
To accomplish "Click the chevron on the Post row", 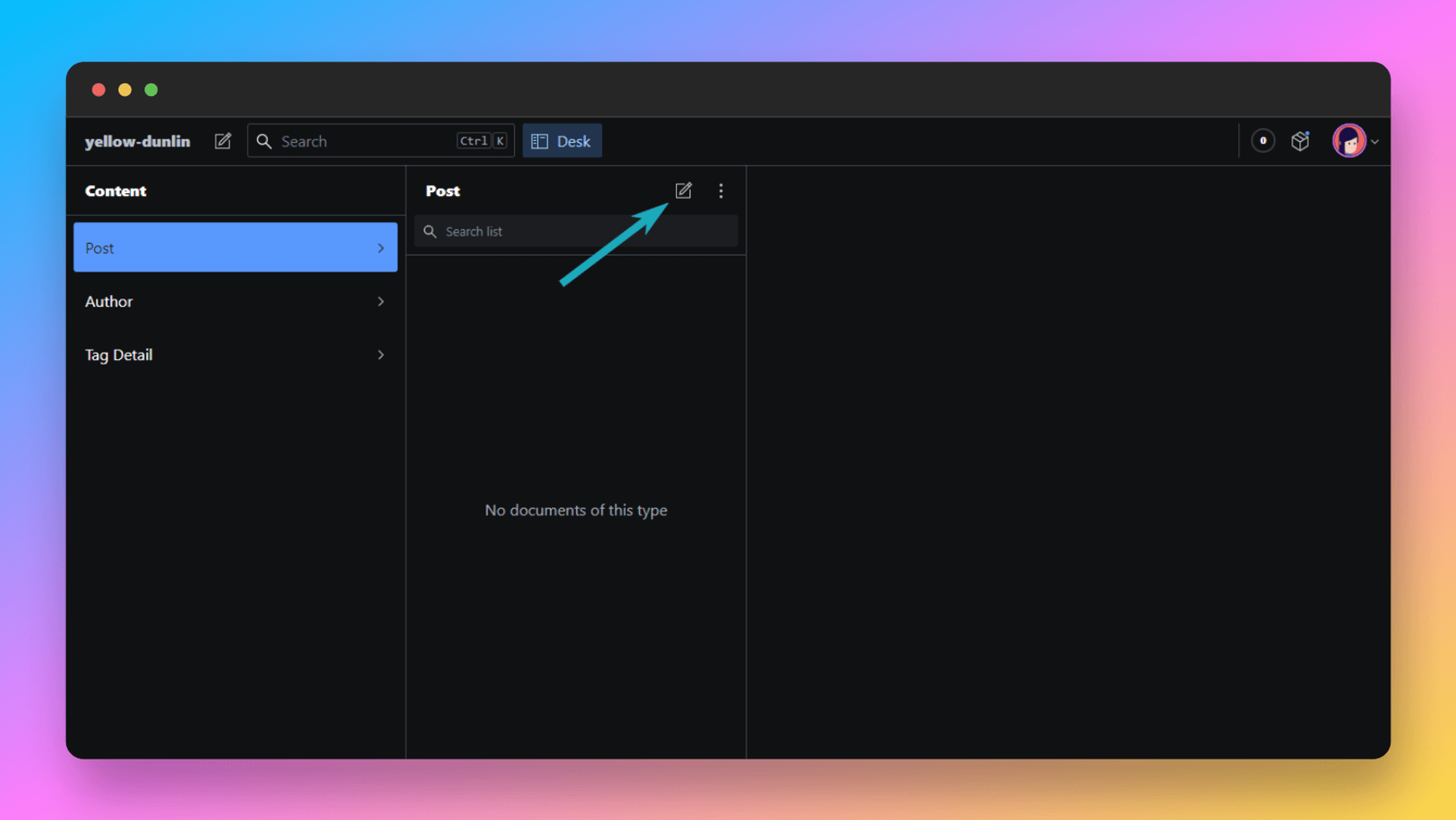I will point(381,248).
